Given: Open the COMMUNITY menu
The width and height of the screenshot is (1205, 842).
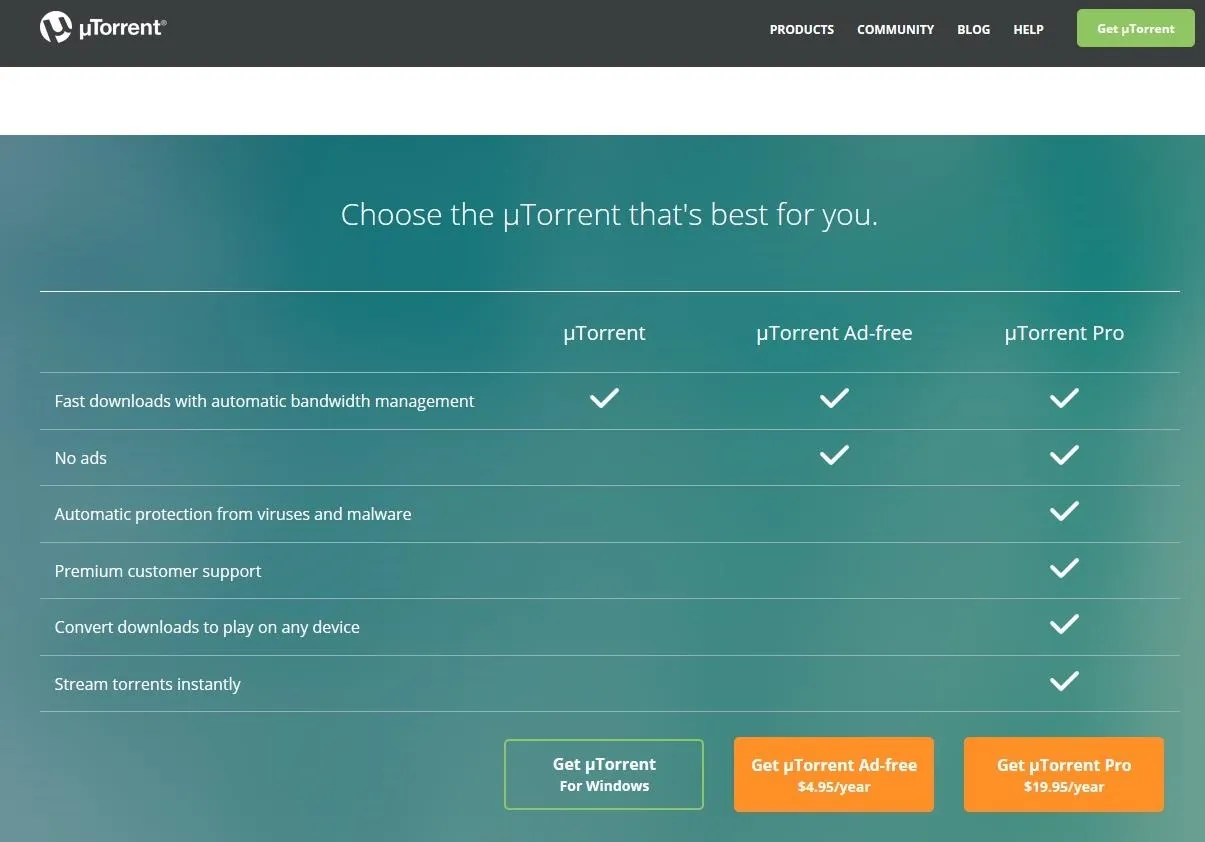Looking at the screenshot, I should [x=895, y=30].
